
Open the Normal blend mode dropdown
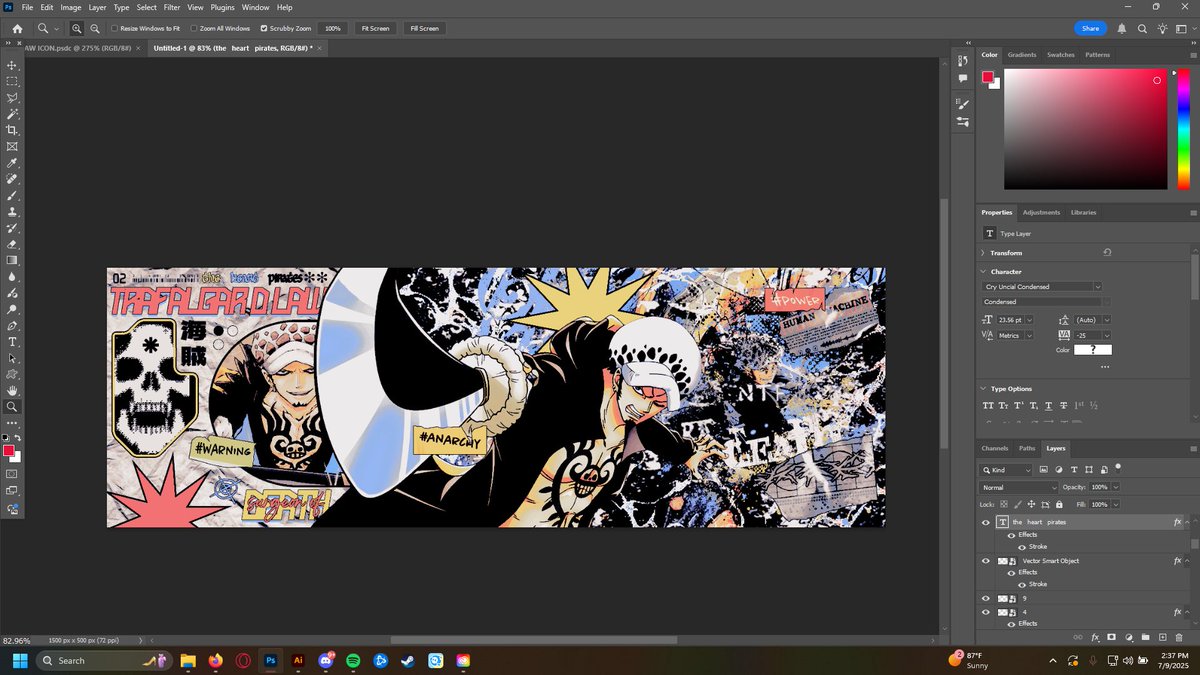coord(1018,487)
